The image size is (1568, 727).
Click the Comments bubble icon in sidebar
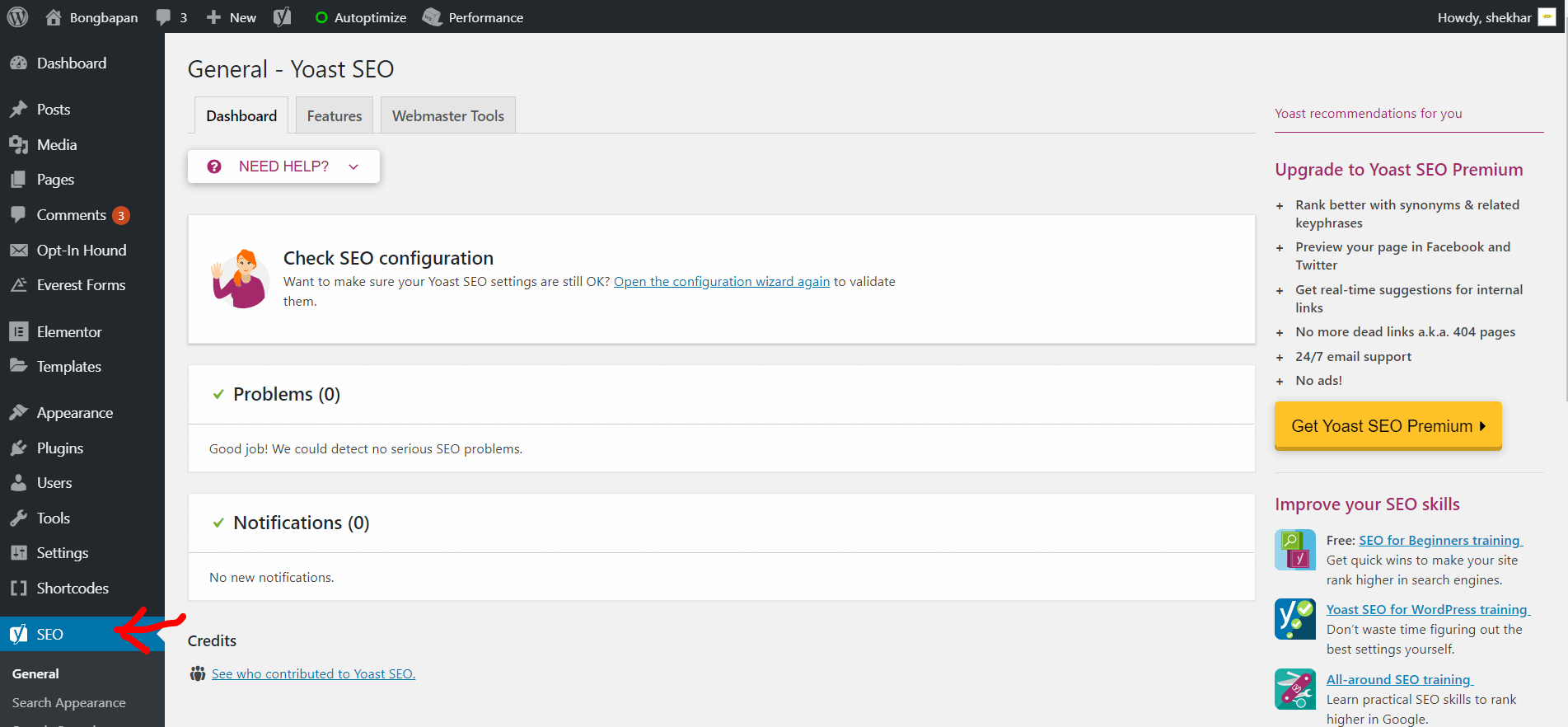coord(18,214)
